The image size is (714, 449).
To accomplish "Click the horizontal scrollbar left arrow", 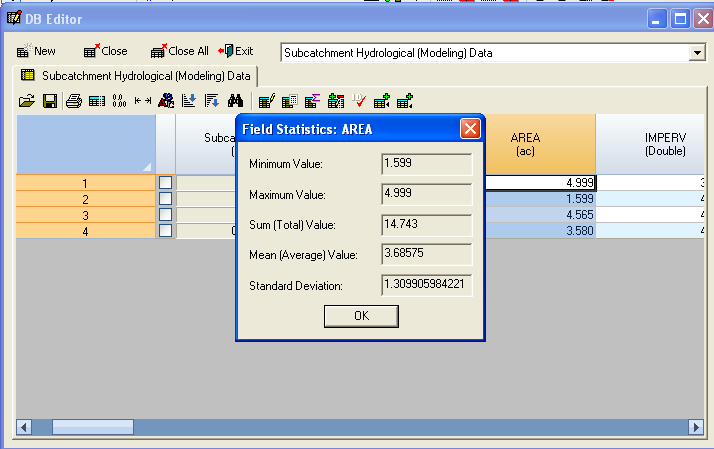I will coord(24,427).
